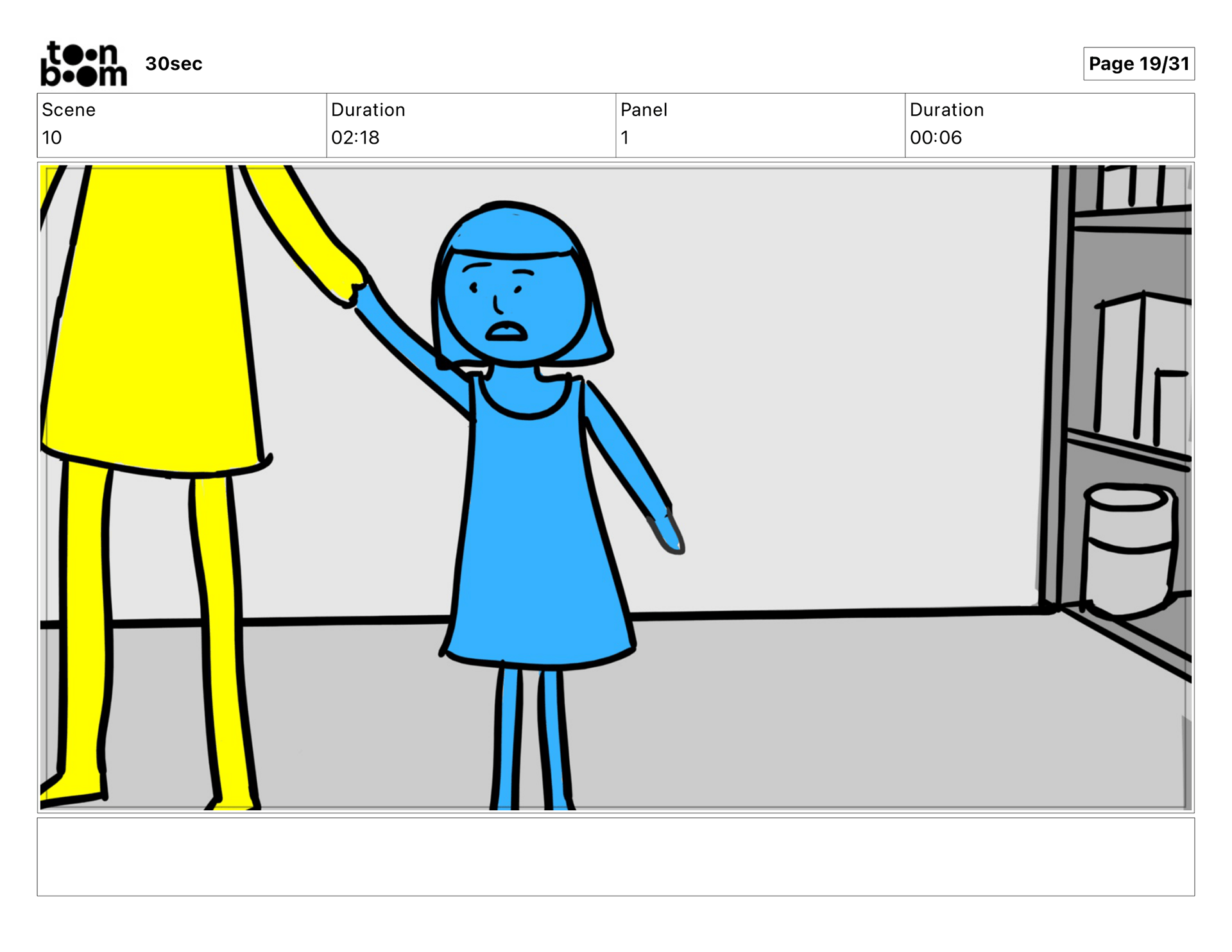The width and height of the screenshot is (1232, 952).
Task: Select the Scene label cell
Action: pos(69,110)
